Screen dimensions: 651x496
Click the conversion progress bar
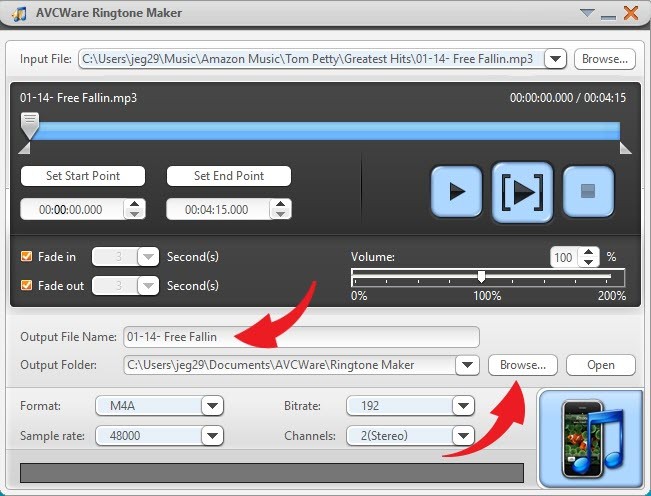pyautogui.click(x=272, y=473)
